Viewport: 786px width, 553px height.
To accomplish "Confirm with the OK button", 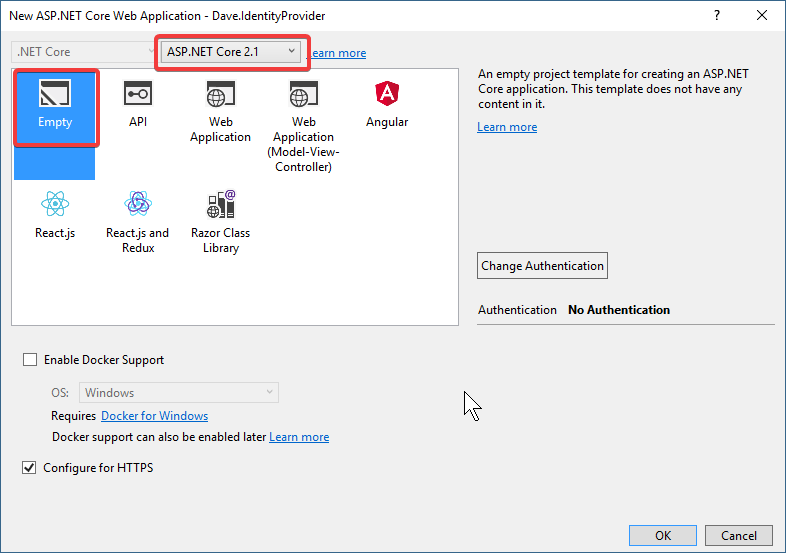I will 663,535.
